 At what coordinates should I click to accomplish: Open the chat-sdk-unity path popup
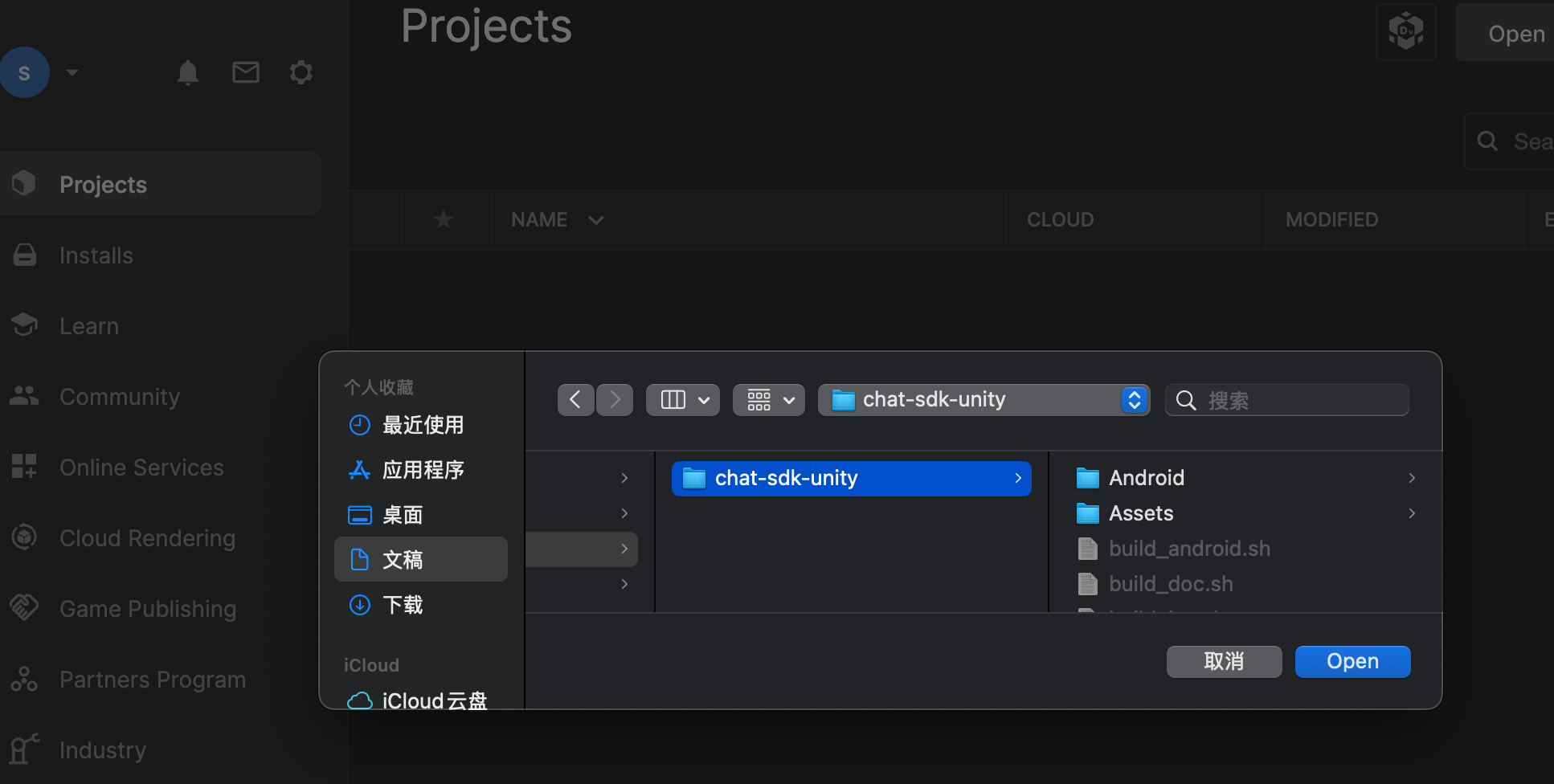click(984, 400)
